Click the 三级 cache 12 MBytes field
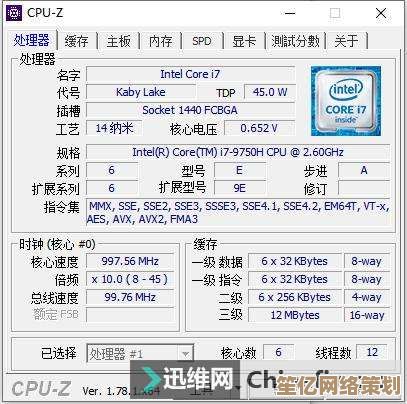Image resolution: width=407 pixels, height=404 pixels. tap(295, 315)
